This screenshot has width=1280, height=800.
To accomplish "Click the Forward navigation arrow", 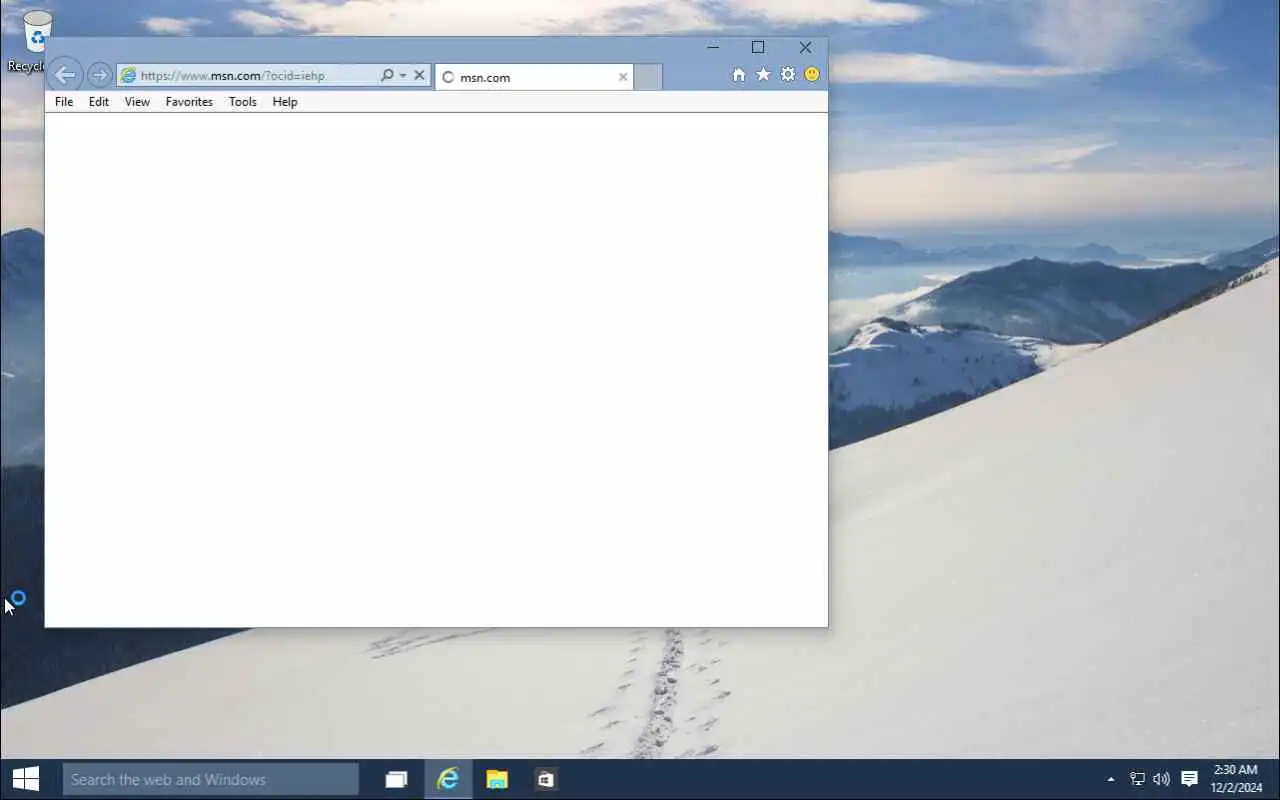I will tap(99, 75).
